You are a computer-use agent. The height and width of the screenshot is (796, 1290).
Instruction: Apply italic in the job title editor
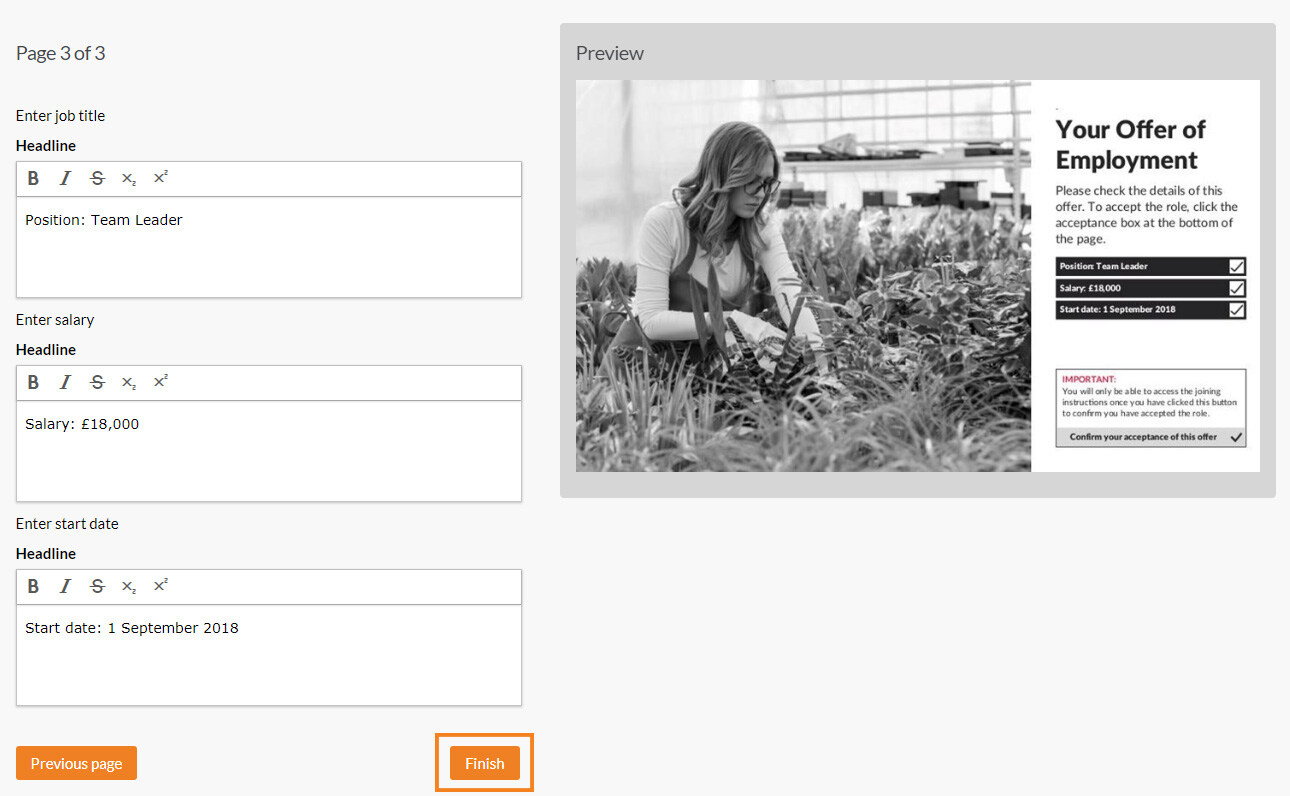(65, 179)
